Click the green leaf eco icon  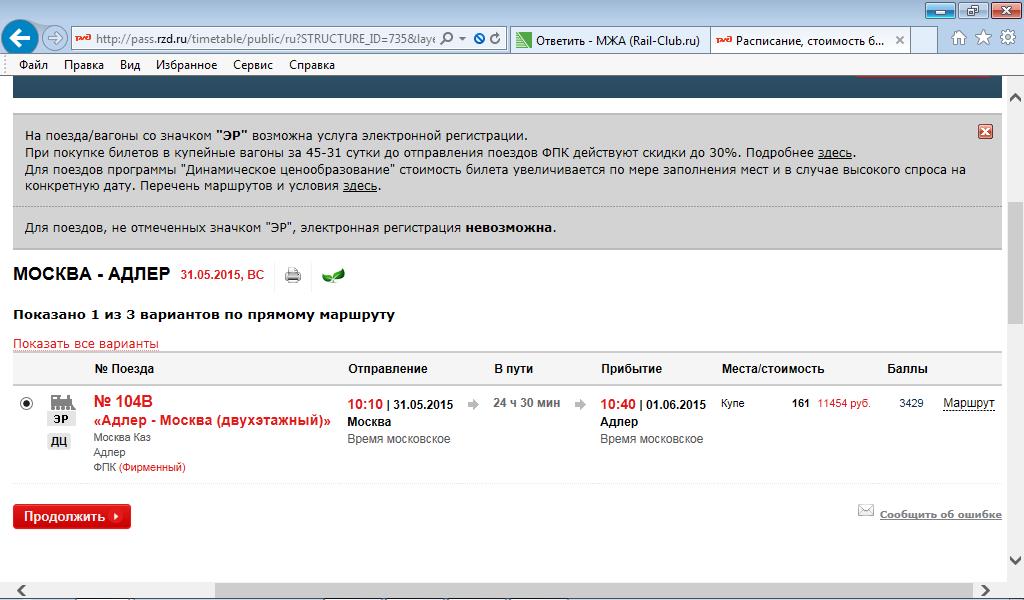click(x=333, y=275)
